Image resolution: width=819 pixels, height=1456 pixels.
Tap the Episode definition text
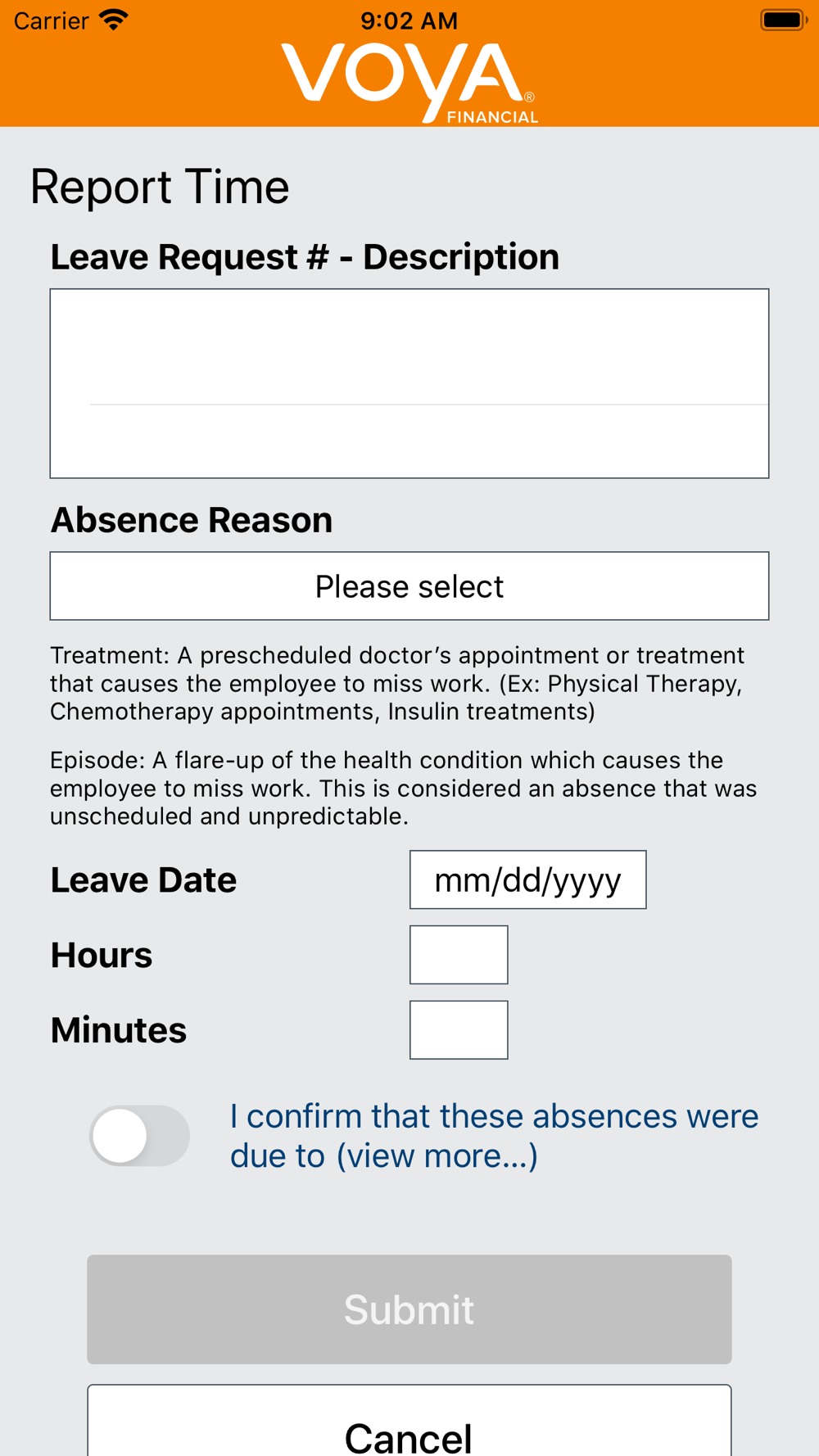(404, 788)
